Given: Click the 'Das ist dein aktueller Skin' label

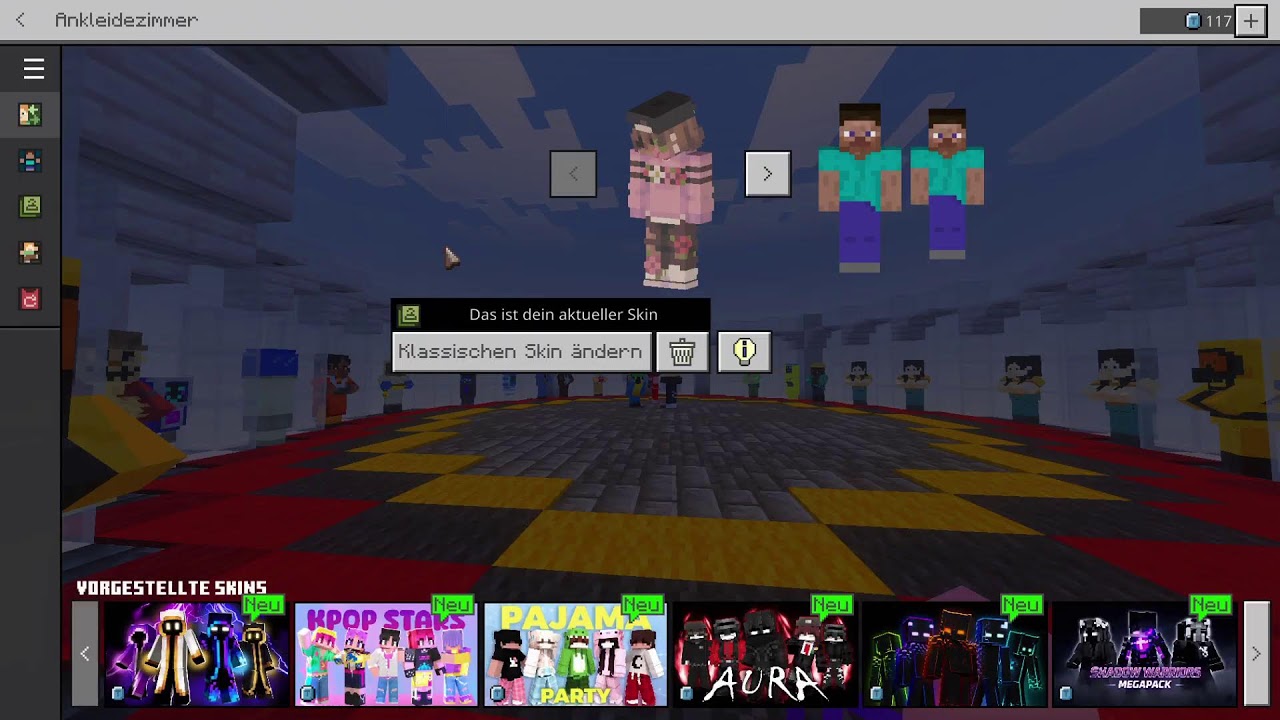Looking at the screenshot, I should coord(563,315).
